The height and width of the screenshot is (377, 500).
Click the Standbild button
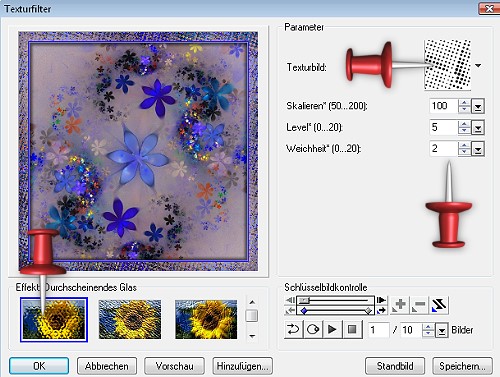click(395, 366)
